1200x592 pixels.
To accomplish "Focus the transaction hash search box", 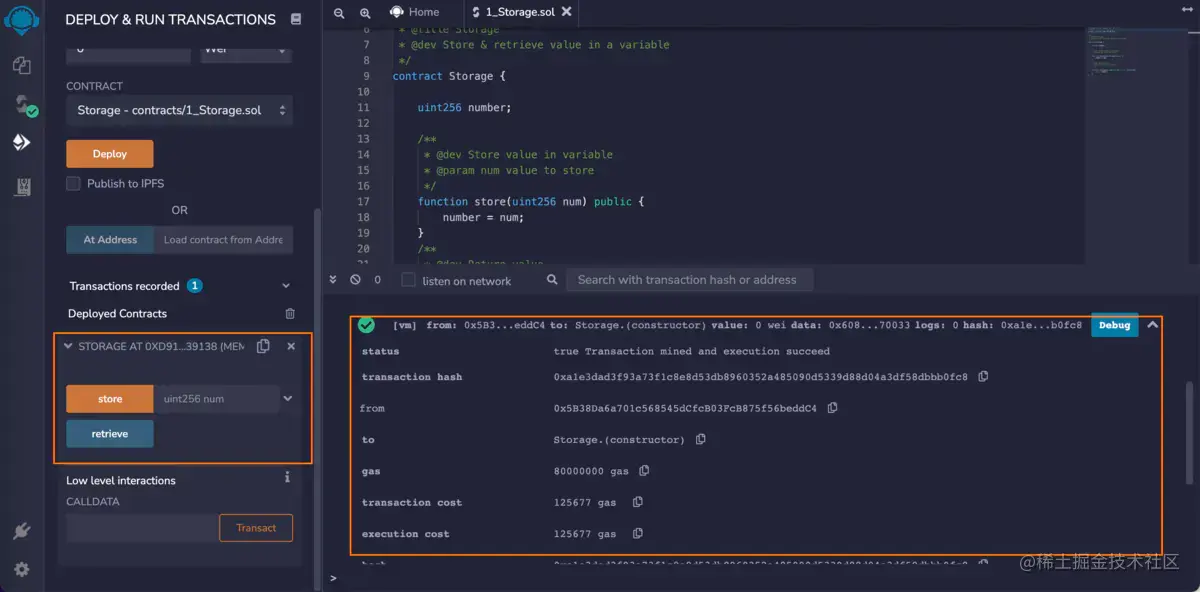I will click(689, 280).
